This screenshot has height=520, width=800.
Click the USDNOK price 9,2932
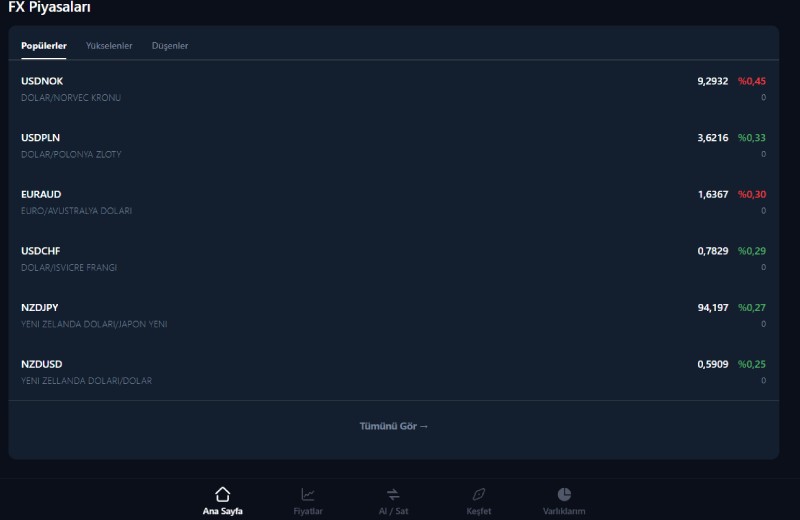(712, 81)
